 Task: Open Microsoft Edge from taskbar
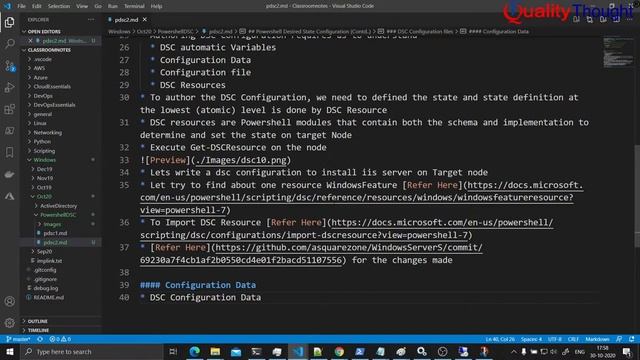point(195,351)
